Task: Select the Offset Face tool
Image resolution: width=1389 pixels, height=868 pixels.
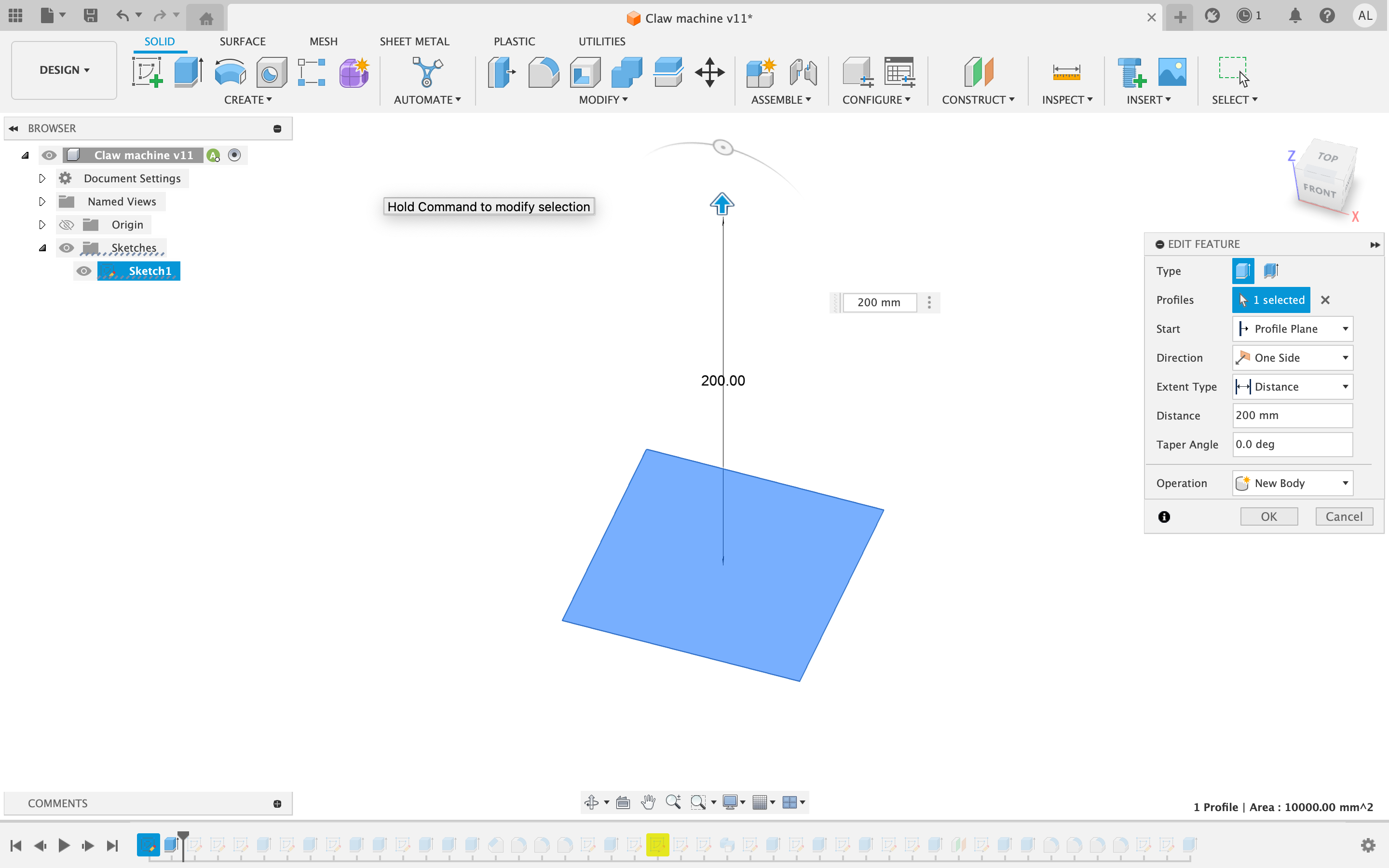Action: tap(668, 72)
